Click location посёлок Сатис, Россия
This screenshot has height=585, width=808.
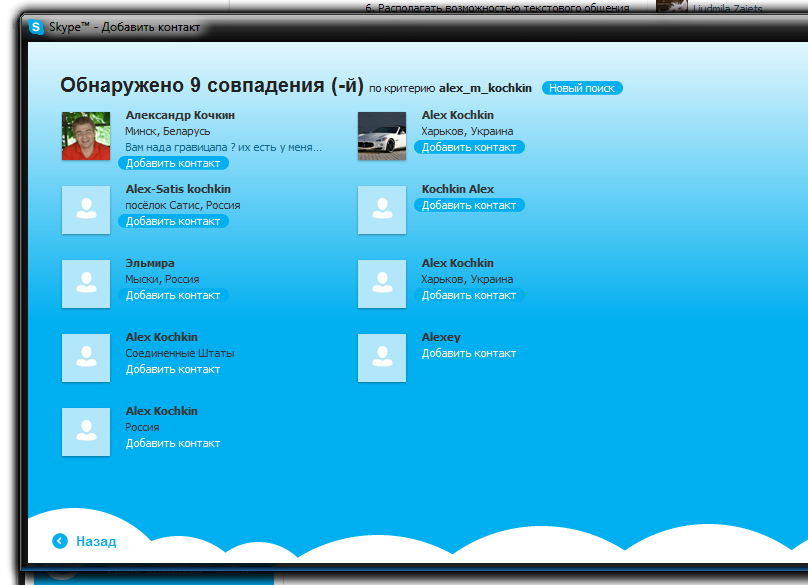click(x=183, y=205)
